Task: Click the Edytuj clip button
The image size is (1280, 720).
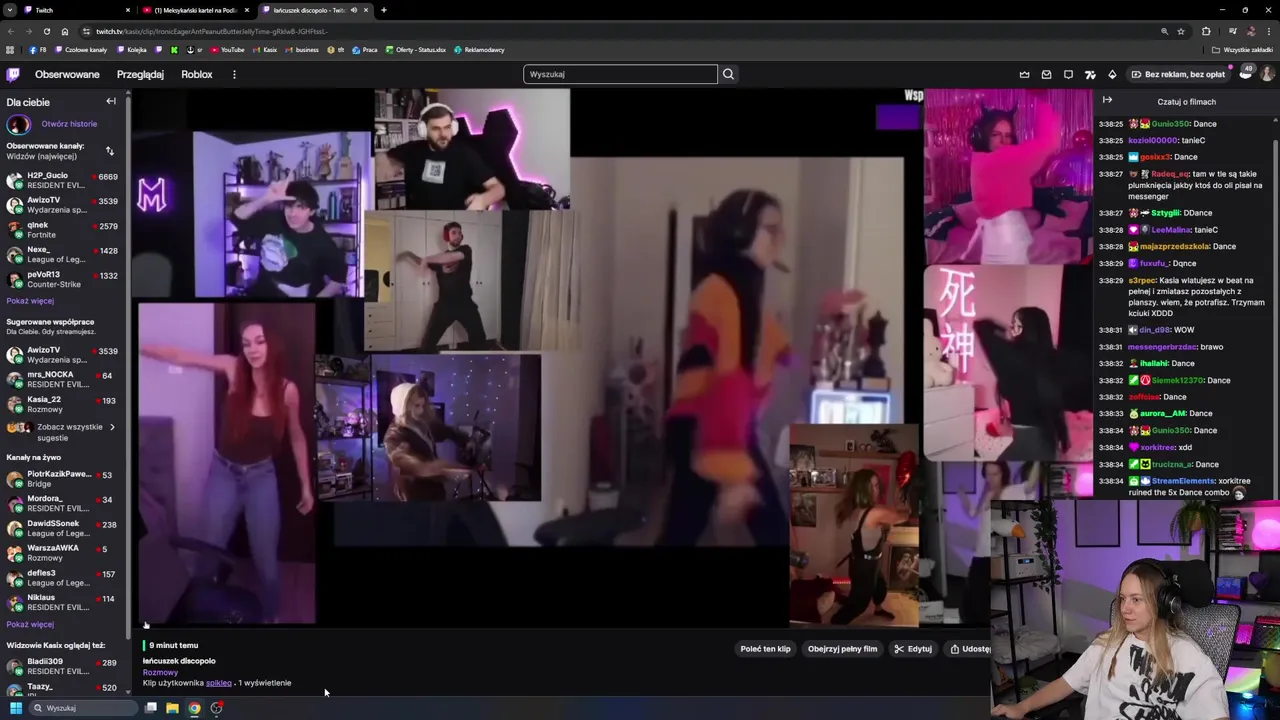Action: [913, 649]
